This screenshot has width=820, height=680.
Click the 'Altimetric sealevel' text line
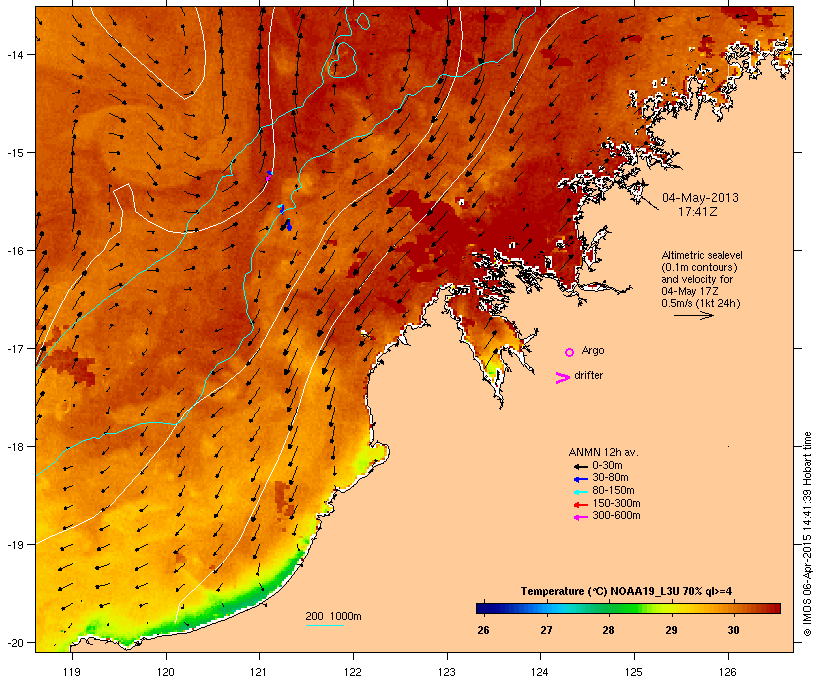tap(702, 255)
